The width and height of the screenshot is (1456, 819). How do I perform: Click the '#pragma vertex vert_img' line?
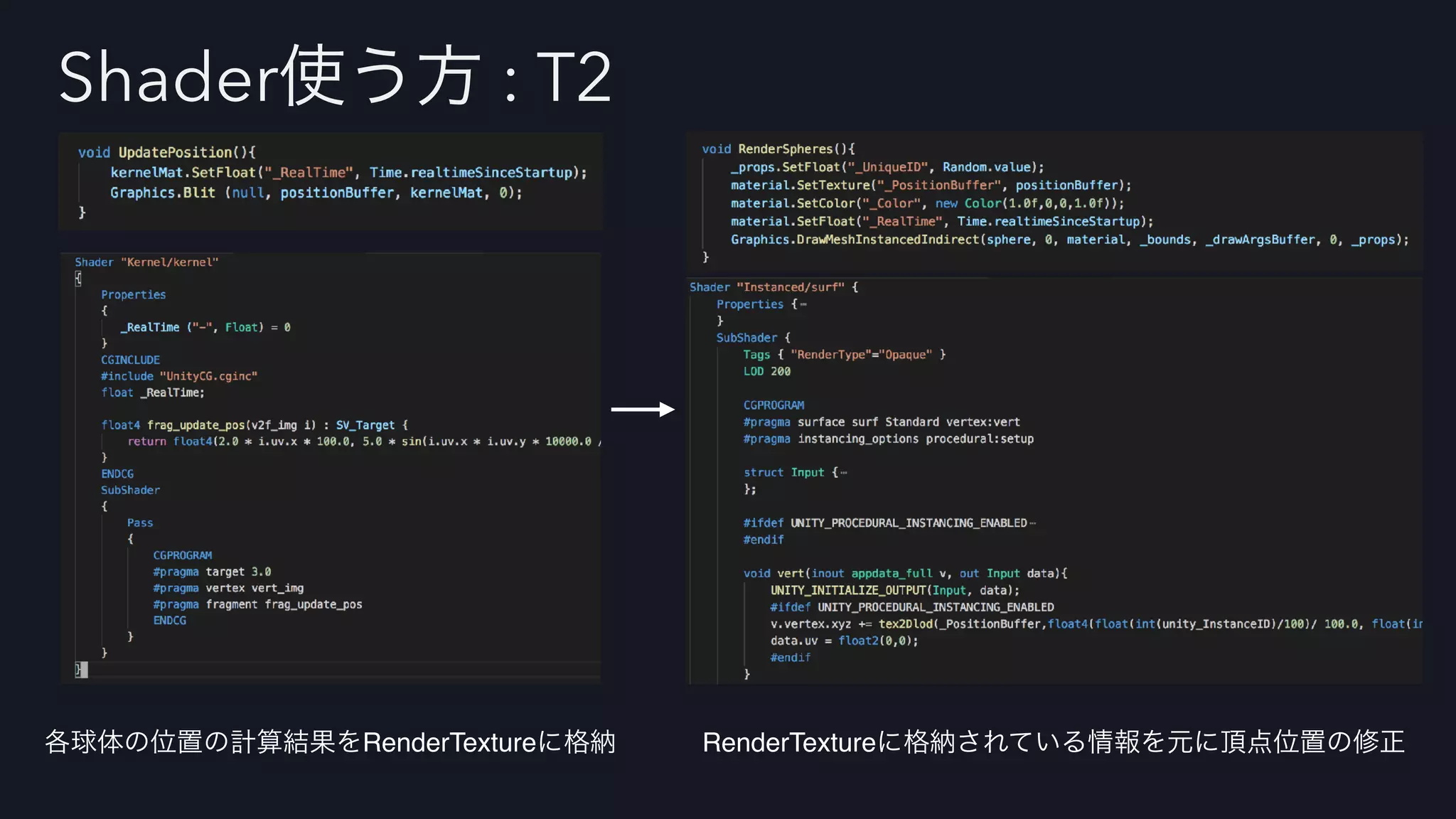coord(228,588)
